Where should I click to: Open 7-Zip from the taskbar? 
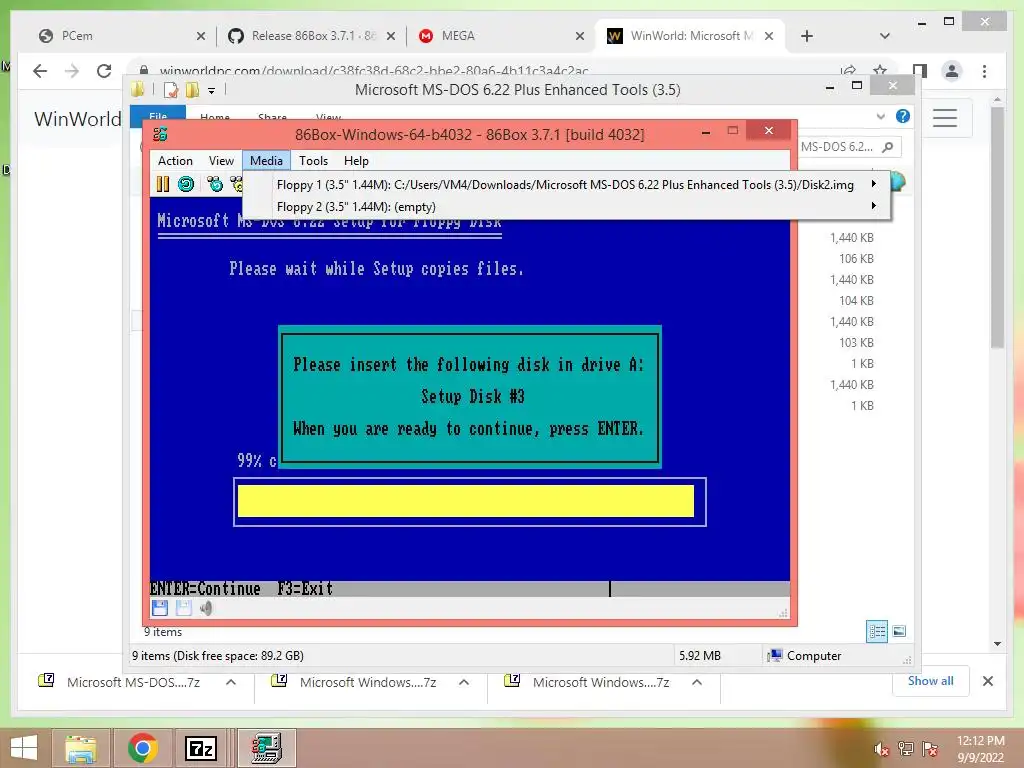coord(200,748)
